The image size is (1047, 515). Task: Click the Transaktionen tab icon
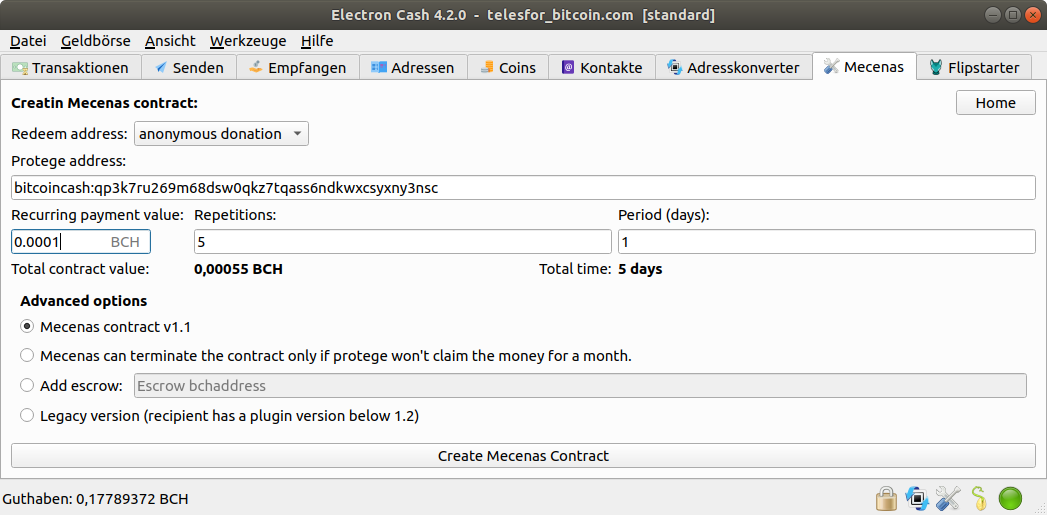coord(21,67)
